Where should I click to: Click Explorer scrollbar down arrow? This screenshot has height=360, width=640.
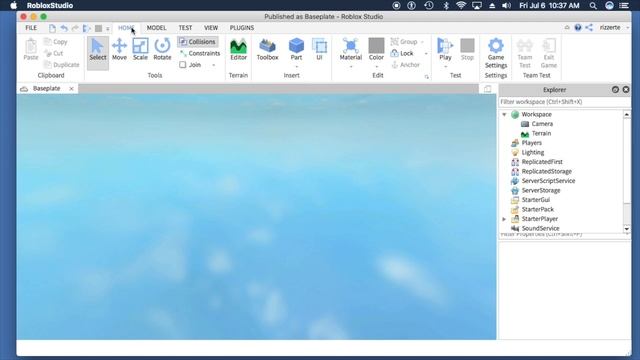[627, 229]
